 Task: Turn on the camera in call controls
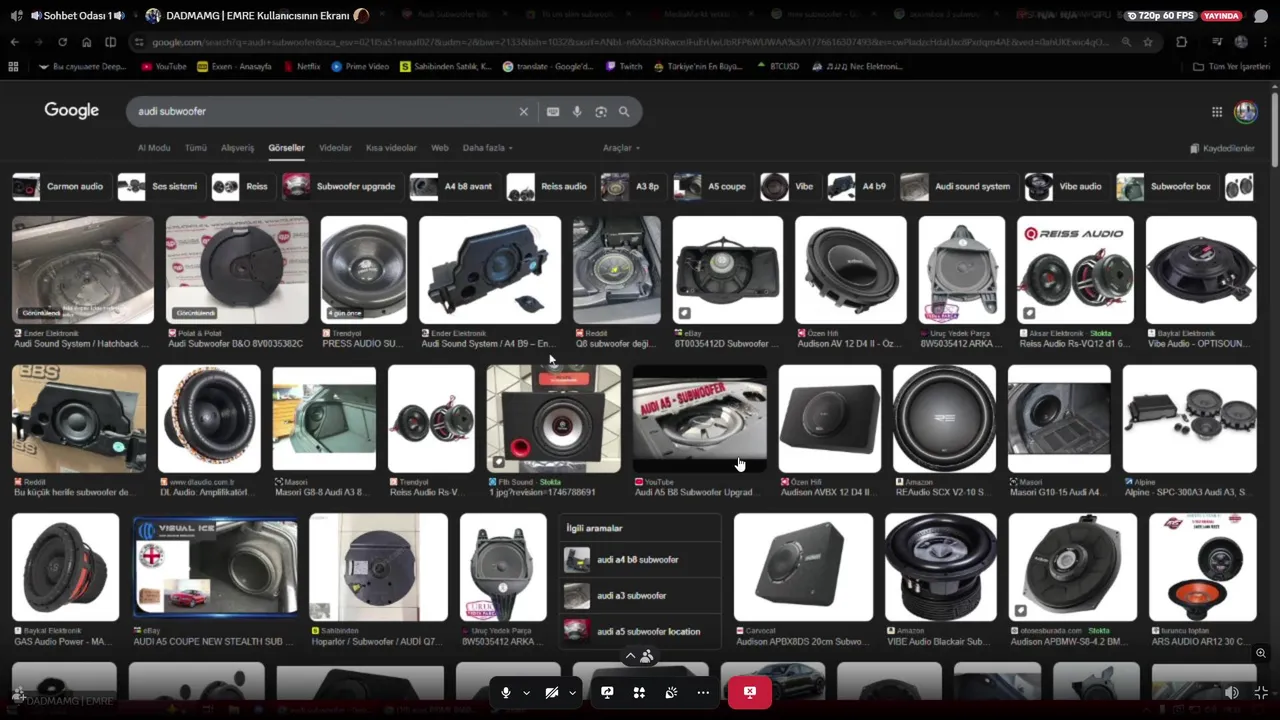(552, 692)
